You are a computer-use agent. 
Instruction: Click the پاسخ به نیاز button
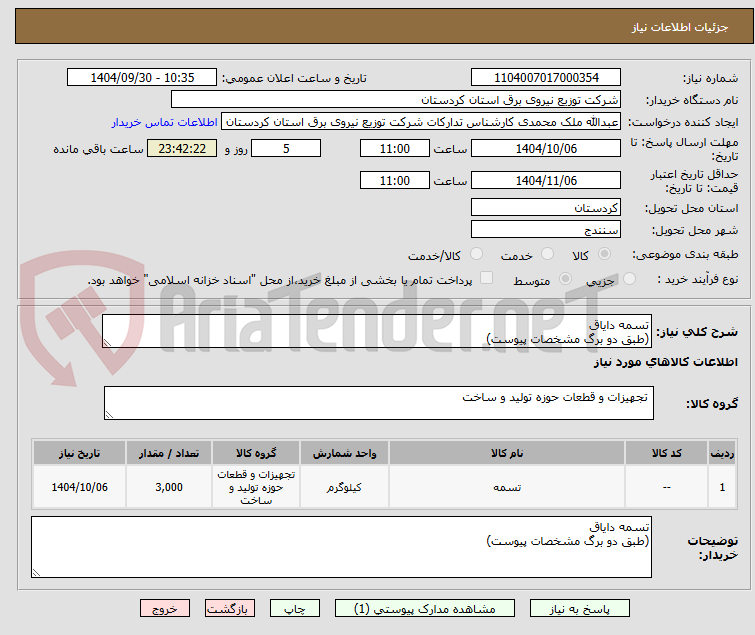(580, 609)
